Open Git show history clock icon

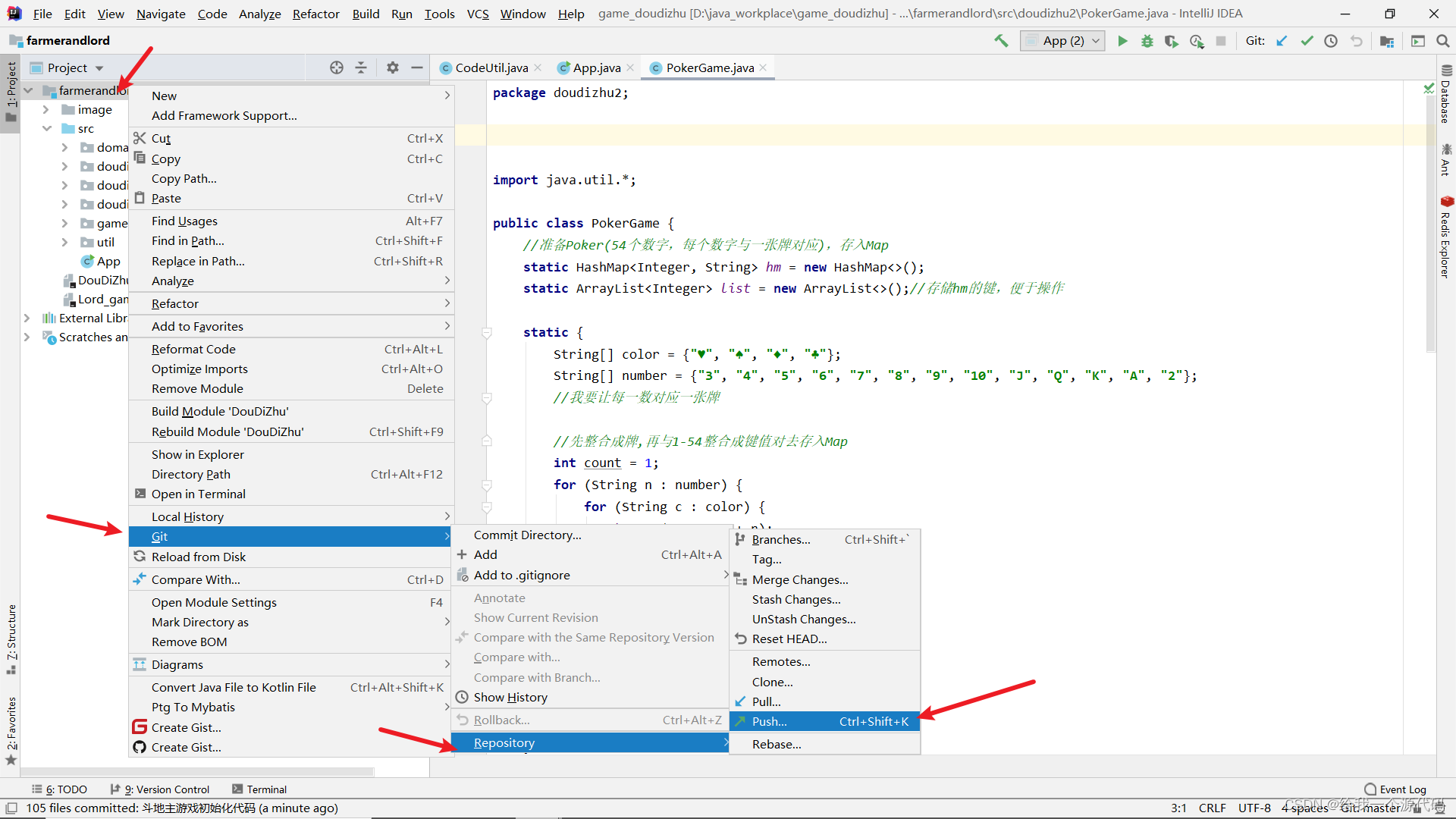(1331, 41)
